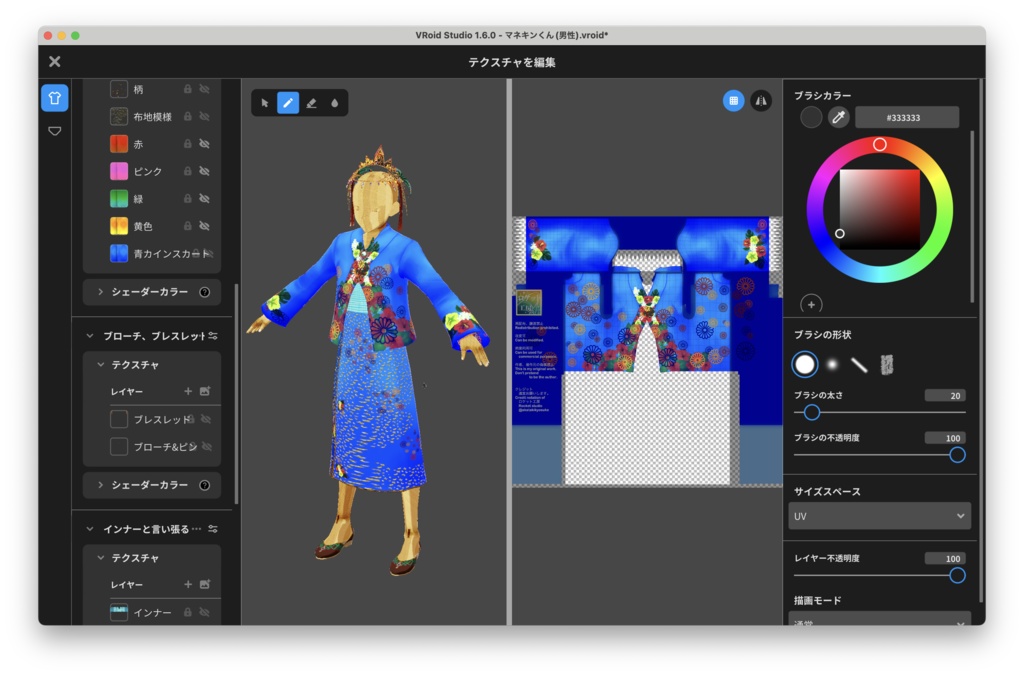The width and height of the screenshot is (1024, 676).
Task: Lock the ピンク layer
Action: click(187, 171)
